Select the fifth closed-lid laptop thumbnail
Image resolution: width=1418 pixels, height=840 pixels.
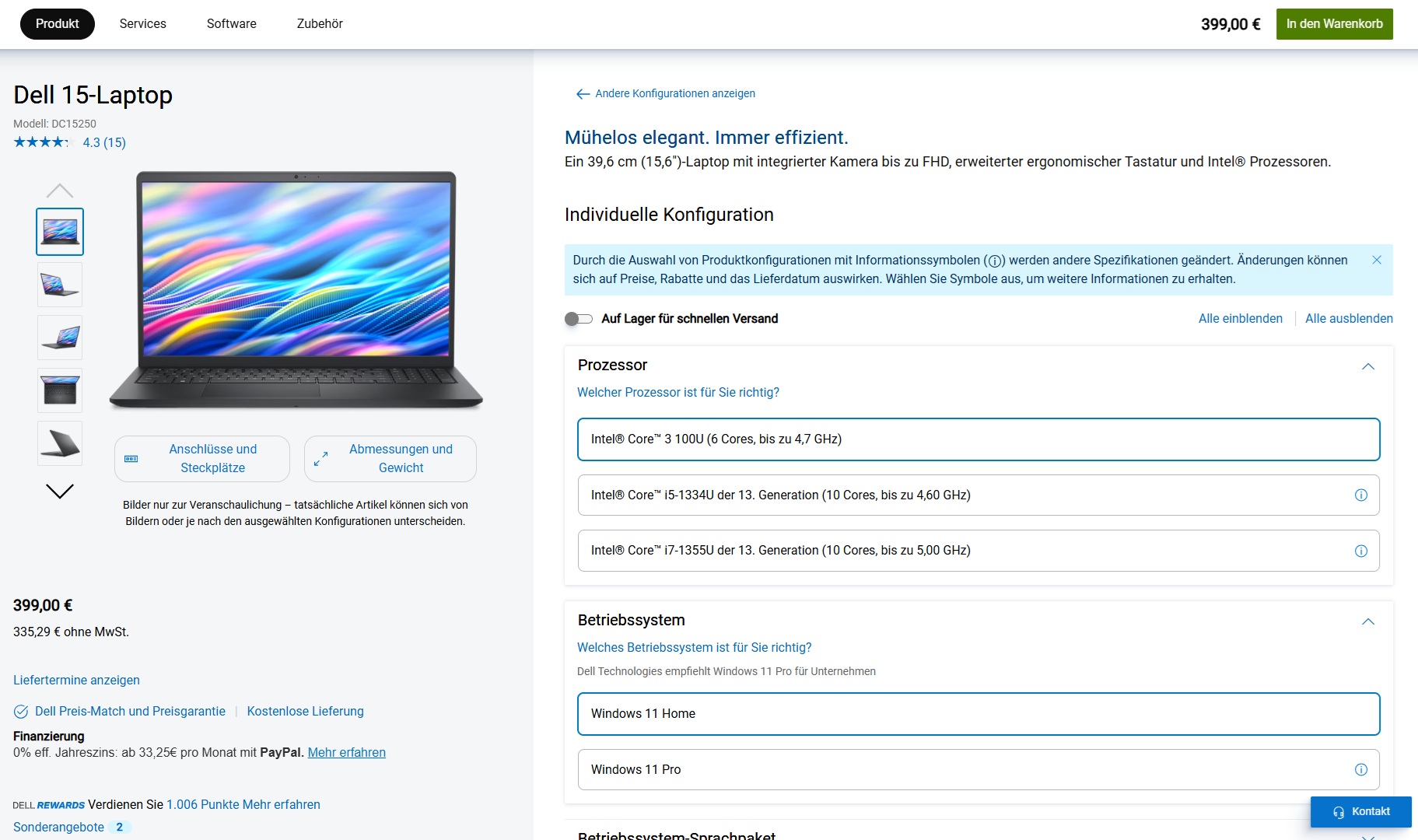click(60, 443)
